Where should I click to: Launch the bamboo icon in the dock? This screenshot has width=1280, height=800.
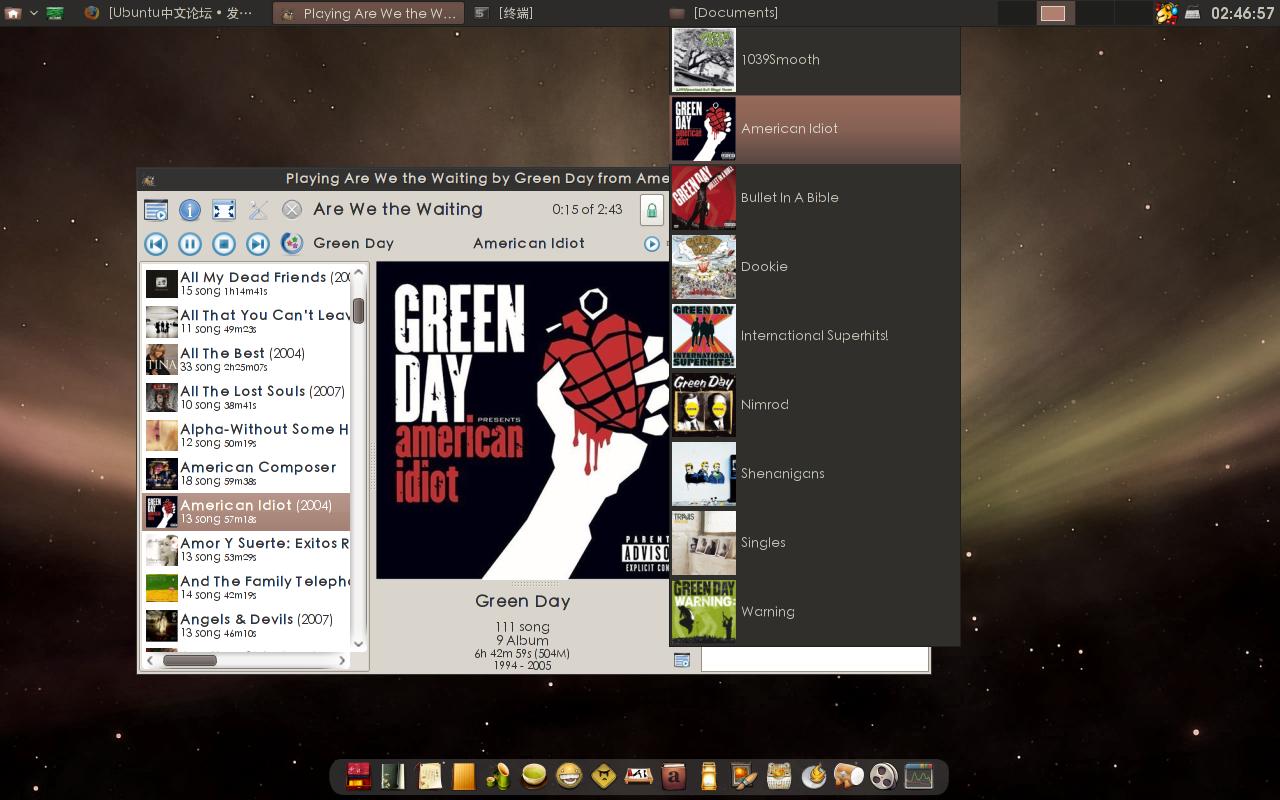[499, 776]
